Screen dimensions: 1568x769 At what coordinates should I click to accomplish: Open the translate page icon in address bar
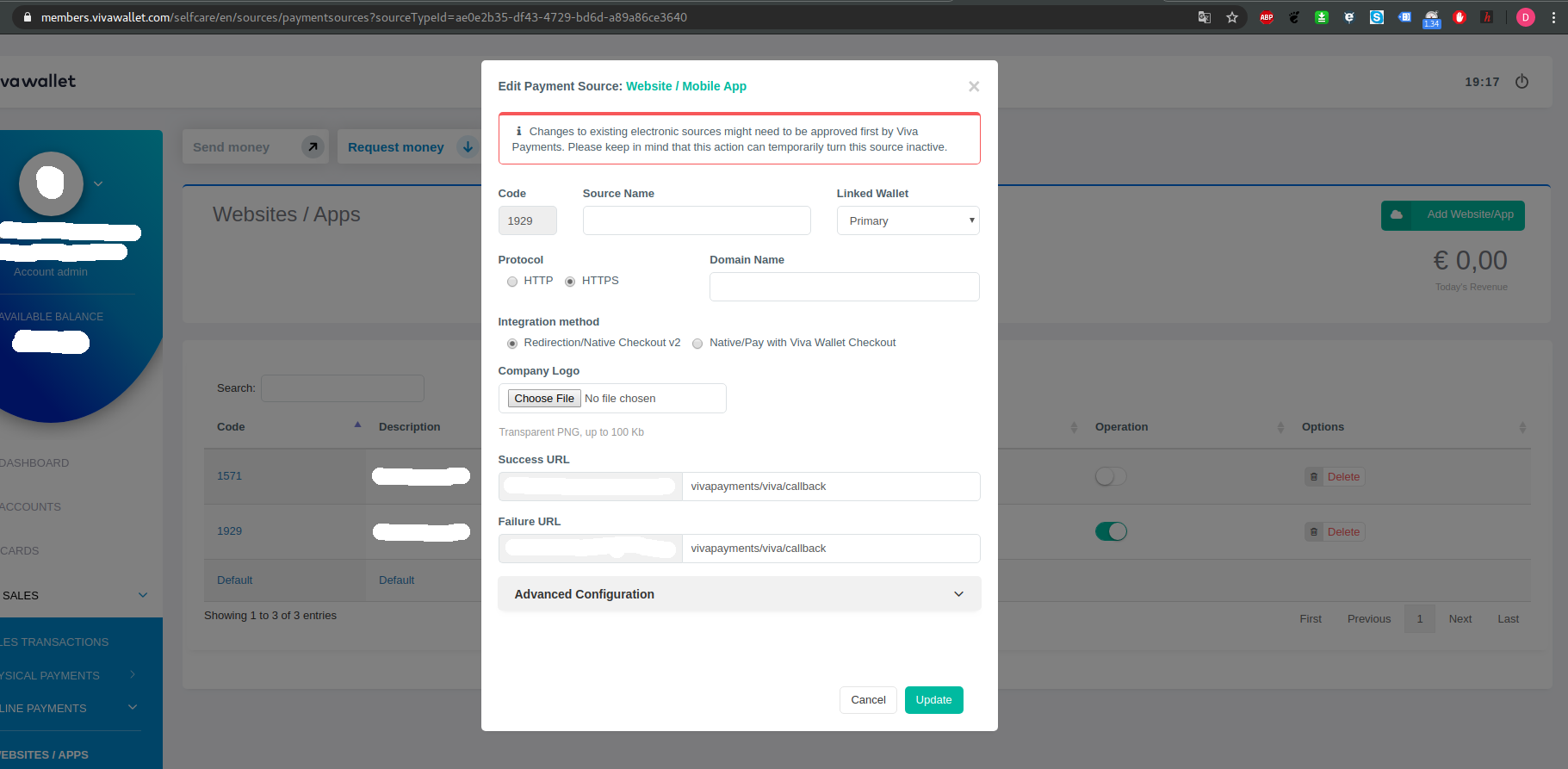(x=1205, y=17)
